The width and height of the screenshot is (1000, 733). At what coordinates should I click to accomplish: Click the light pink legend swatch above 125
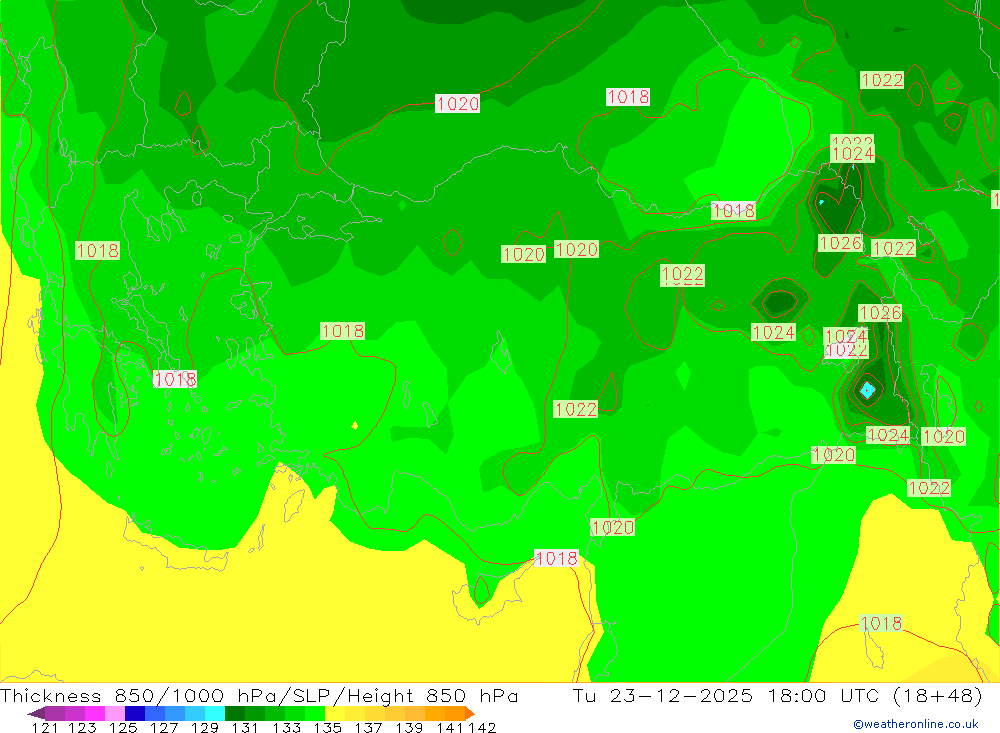pyautogui.click(x=115, y=713)
